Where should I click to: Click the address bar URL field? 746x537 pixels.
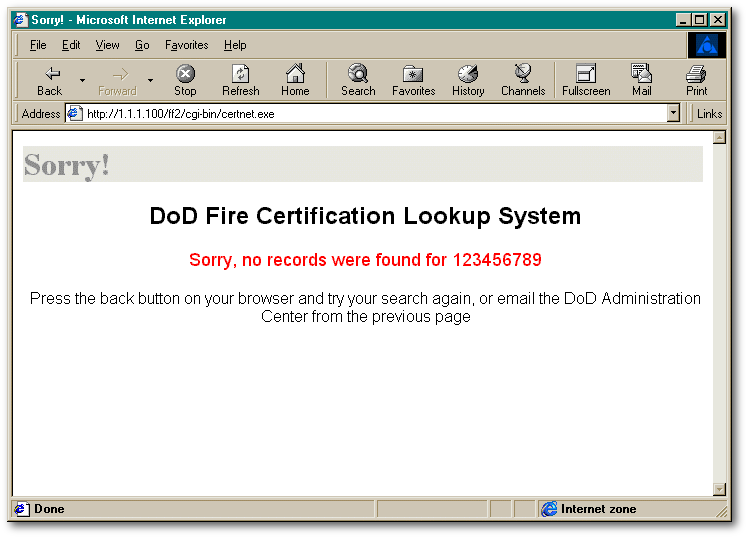366,114
